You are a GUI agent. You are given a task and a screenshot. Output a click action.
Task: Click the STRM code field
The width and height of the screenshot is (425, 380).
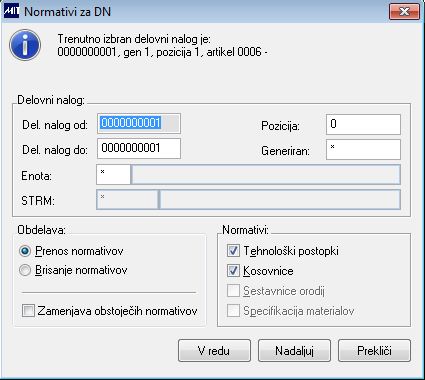point(127,199)
